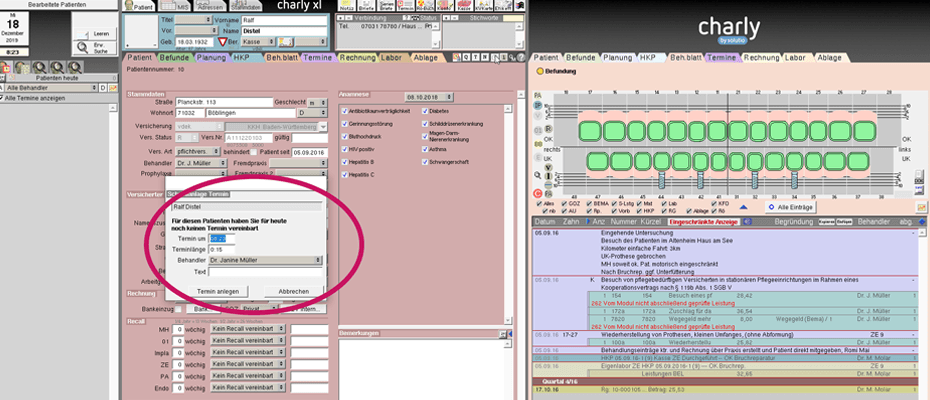The height and width of the screenshot is (400, 930).
Task: Open the Kasse toolbar icon
Action: click(x=465, y=6)
